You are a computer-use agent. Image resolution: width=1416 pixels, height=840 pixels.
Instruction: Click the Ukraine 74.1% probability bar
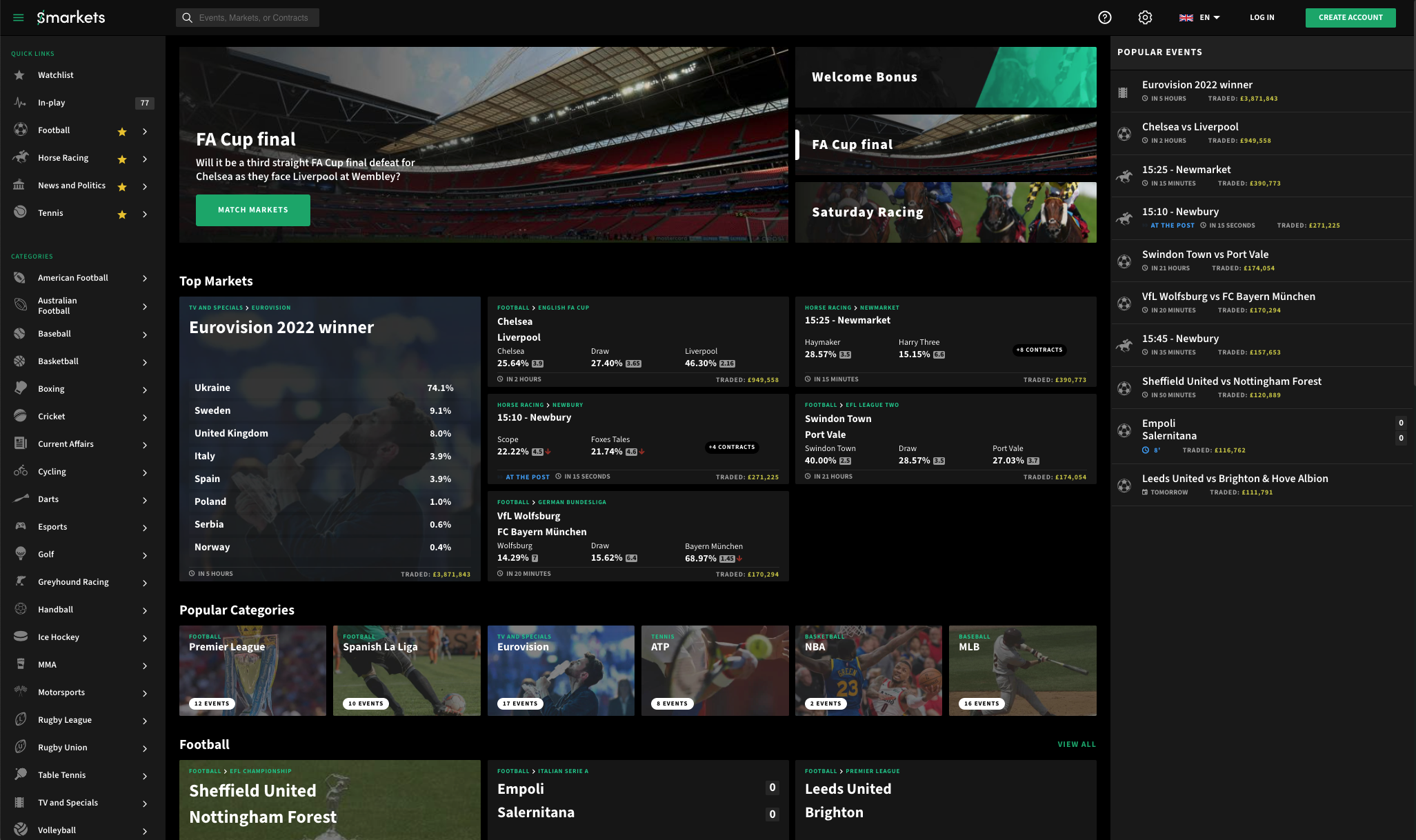[323, 388]
